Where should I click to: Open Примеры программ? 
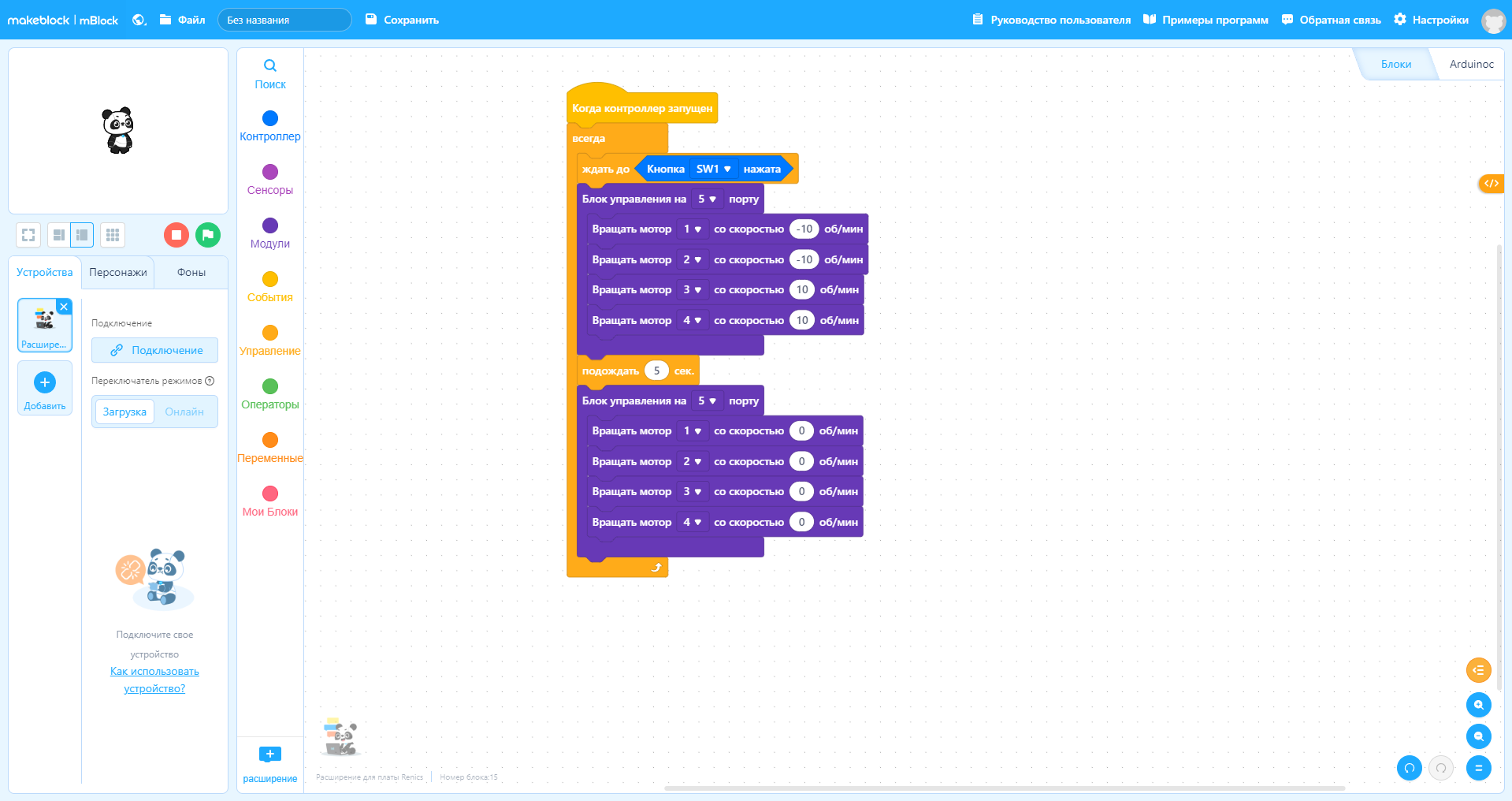coord(1206,20)
